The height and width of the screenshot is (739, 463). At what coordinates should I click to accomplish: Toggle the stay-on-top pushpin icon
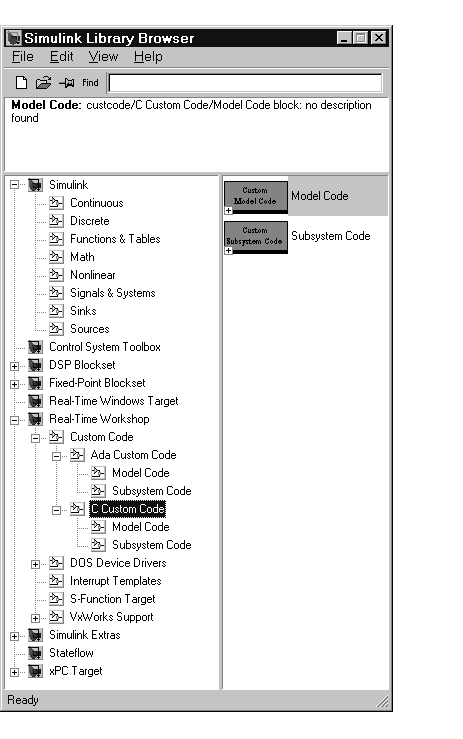[67, 83]
